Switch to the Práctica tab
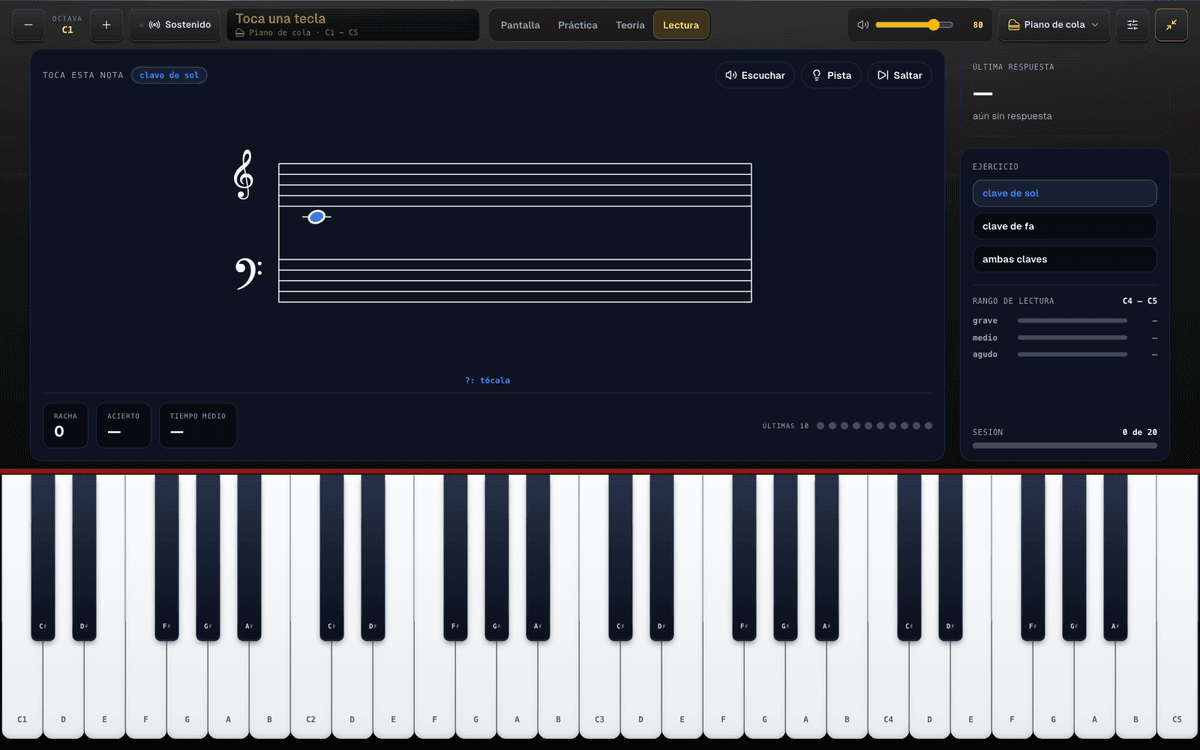The width and height of the screenshot is (1200, 750). click(578, 25)
